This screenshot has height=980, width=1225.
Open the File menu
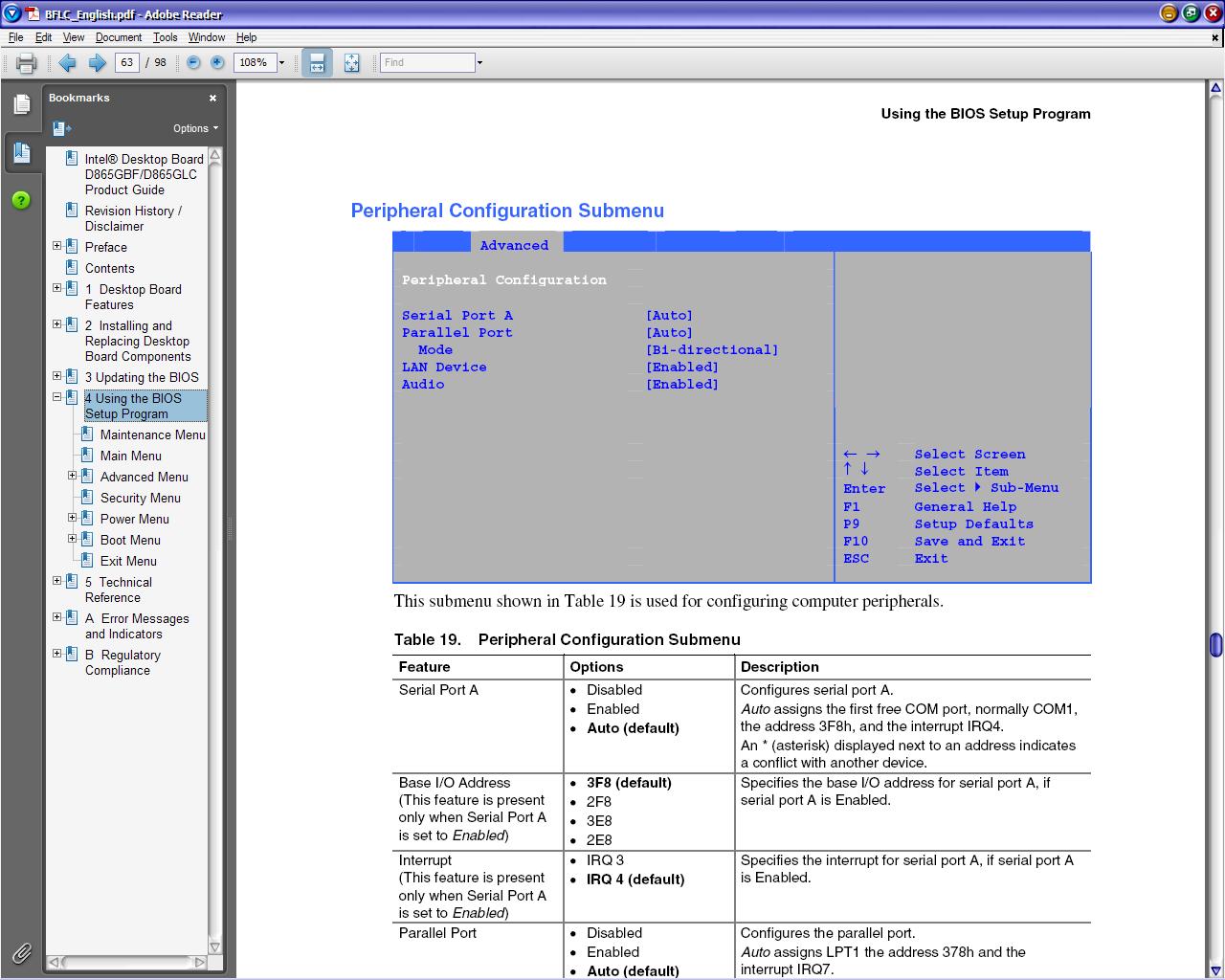(16, 37)
